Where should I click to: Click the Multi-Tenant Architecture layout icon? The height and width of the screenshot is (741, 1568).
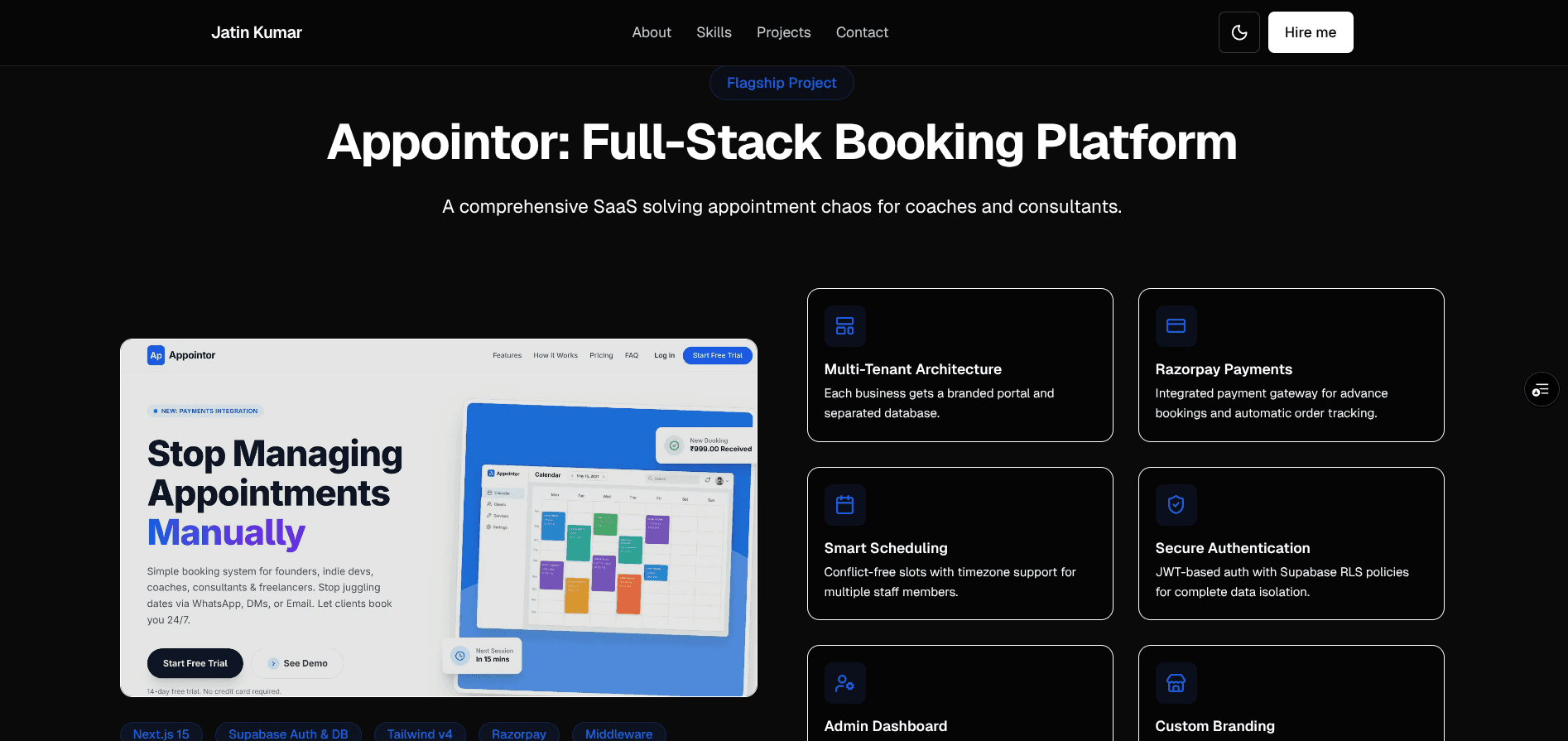[x=844, y=326]
